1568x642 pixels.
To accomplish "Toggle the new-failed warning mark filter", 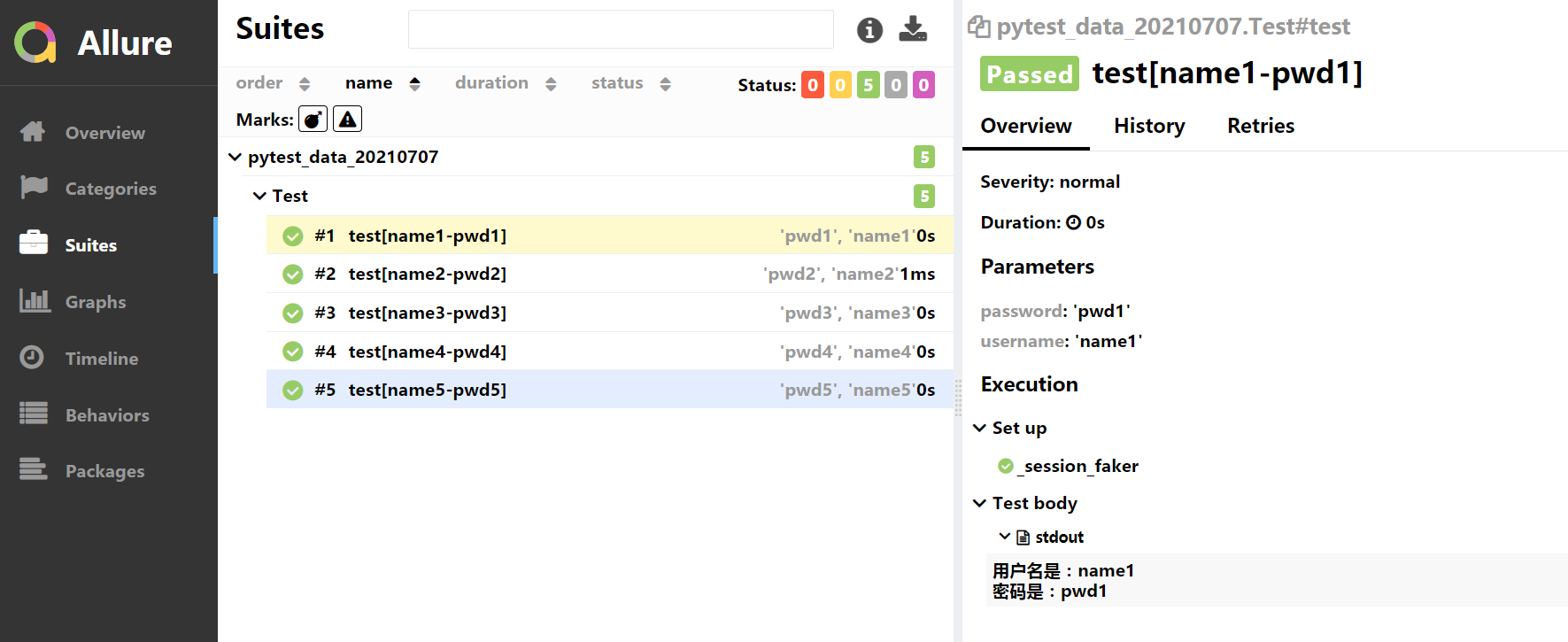I will coord(348,119).
